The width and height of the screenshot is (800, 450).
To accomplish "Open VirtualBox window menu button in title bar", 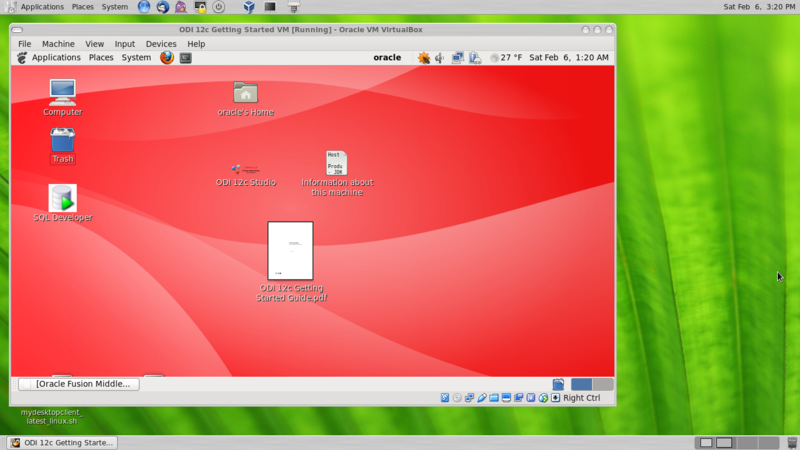I will coord(17,30).
